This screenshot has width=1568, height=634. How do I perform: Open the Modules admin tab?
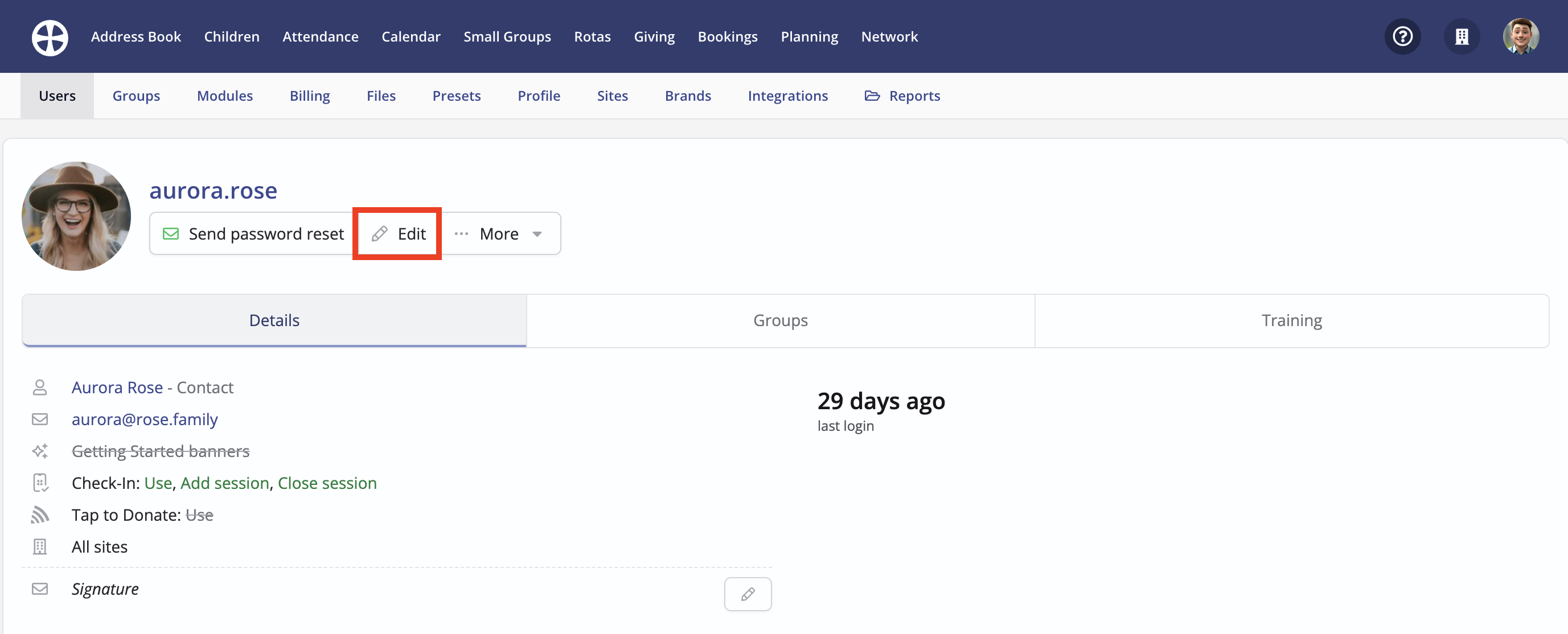point(224,96)
